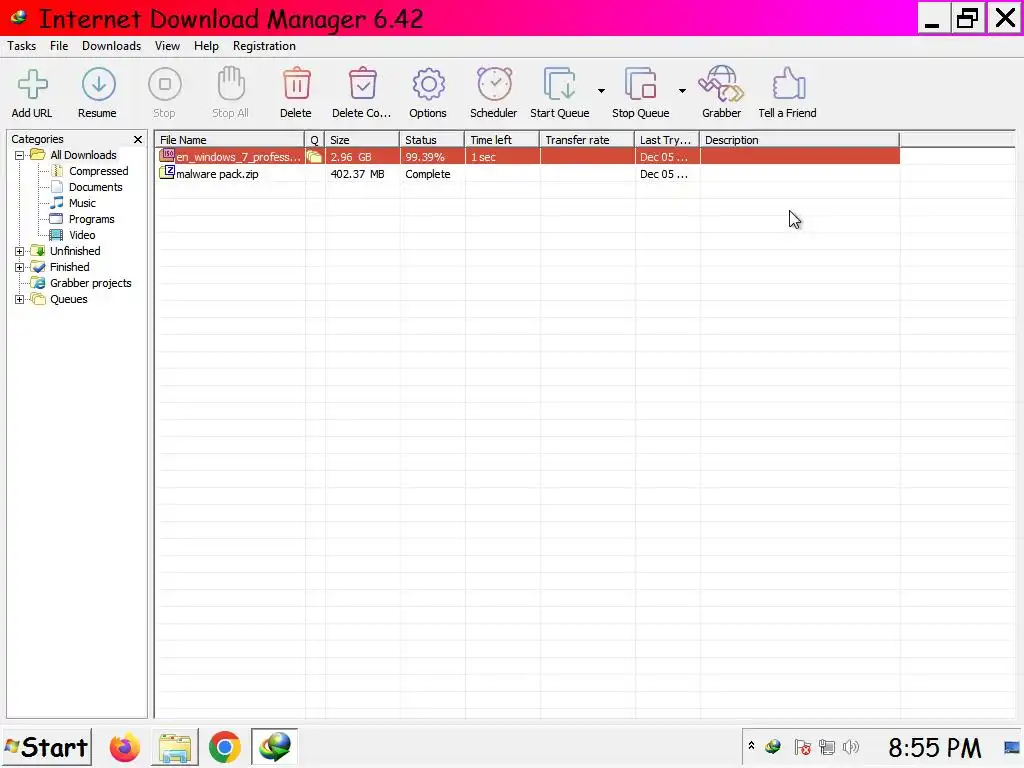Expand the Unfinished category node

pyautogui.click(x=20, y=251)
